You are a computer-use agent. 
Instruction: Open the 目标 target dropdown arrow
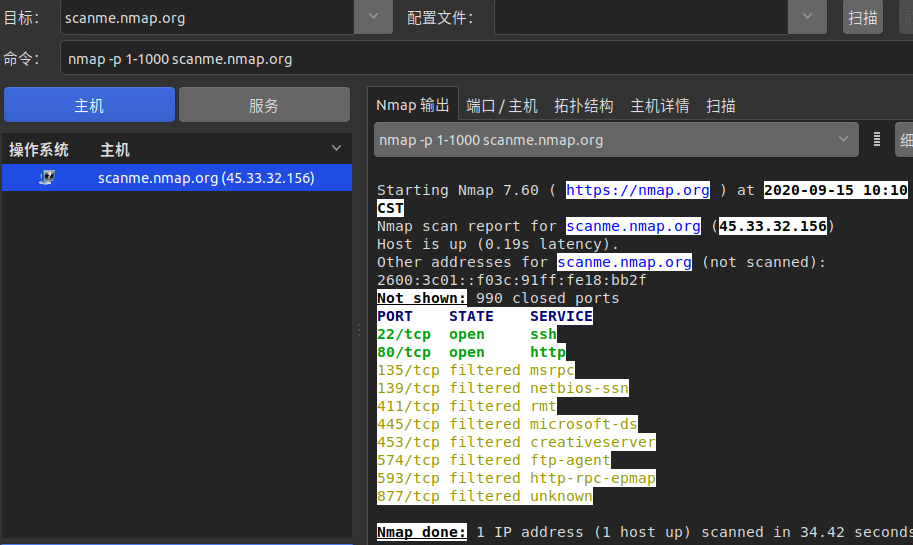point(373,17)
